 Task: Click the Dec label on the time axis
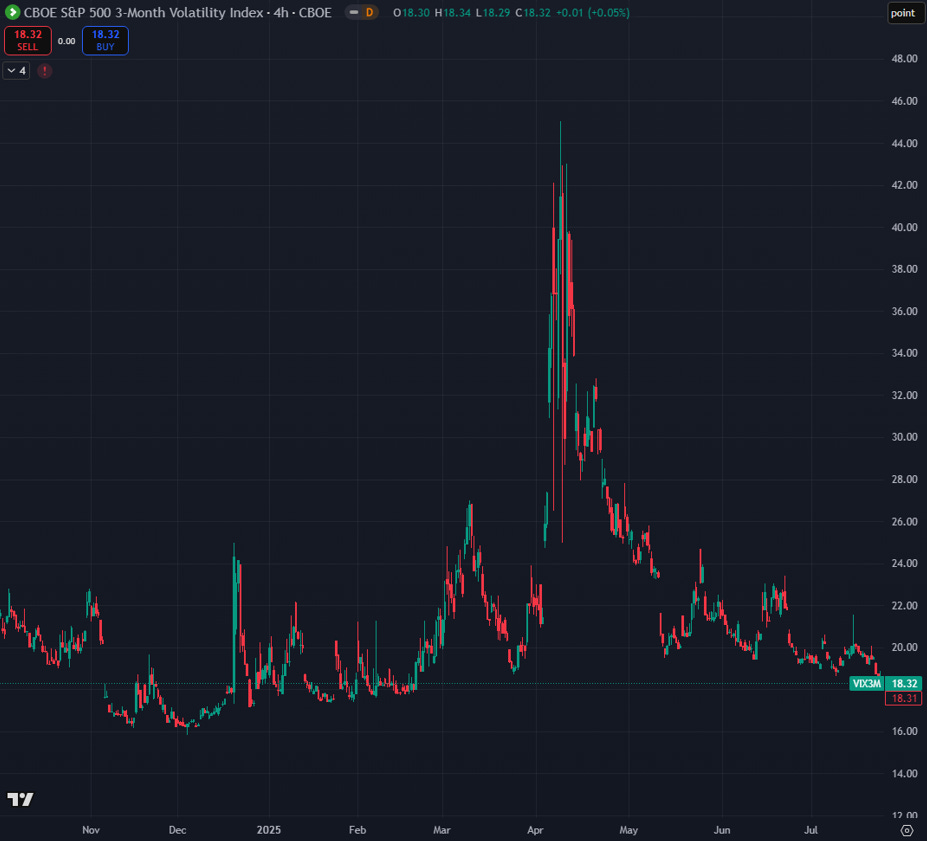[x=177, y=830]
